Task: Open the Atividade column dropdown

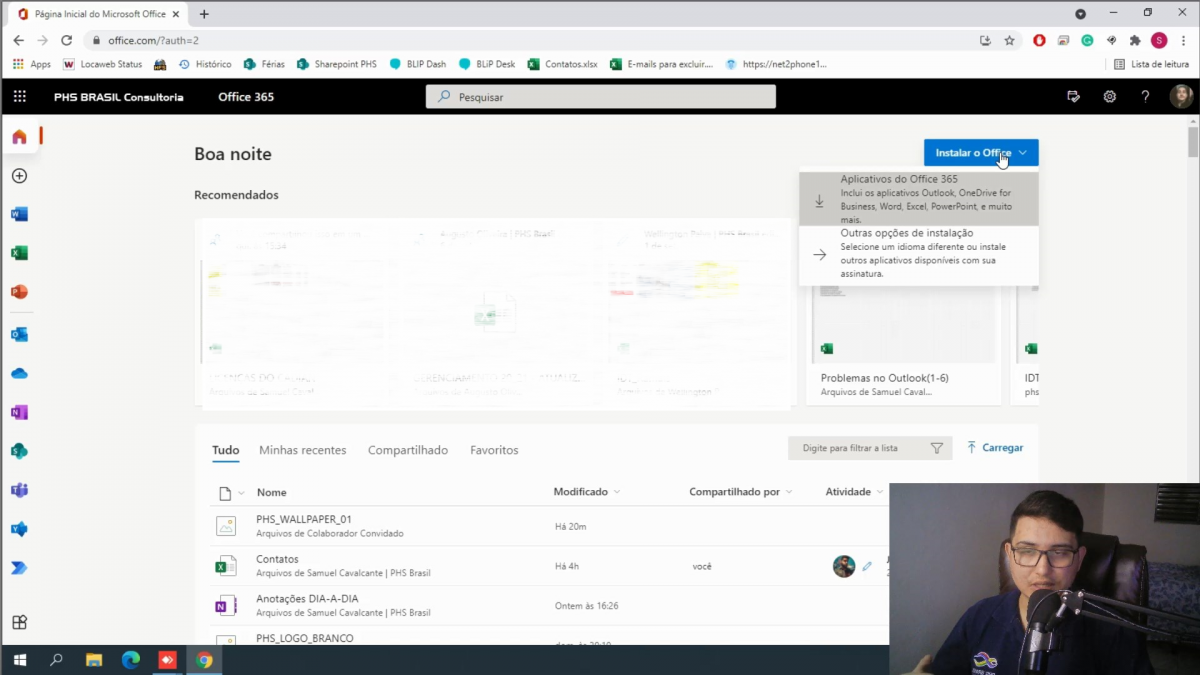Action: point(880,492)
